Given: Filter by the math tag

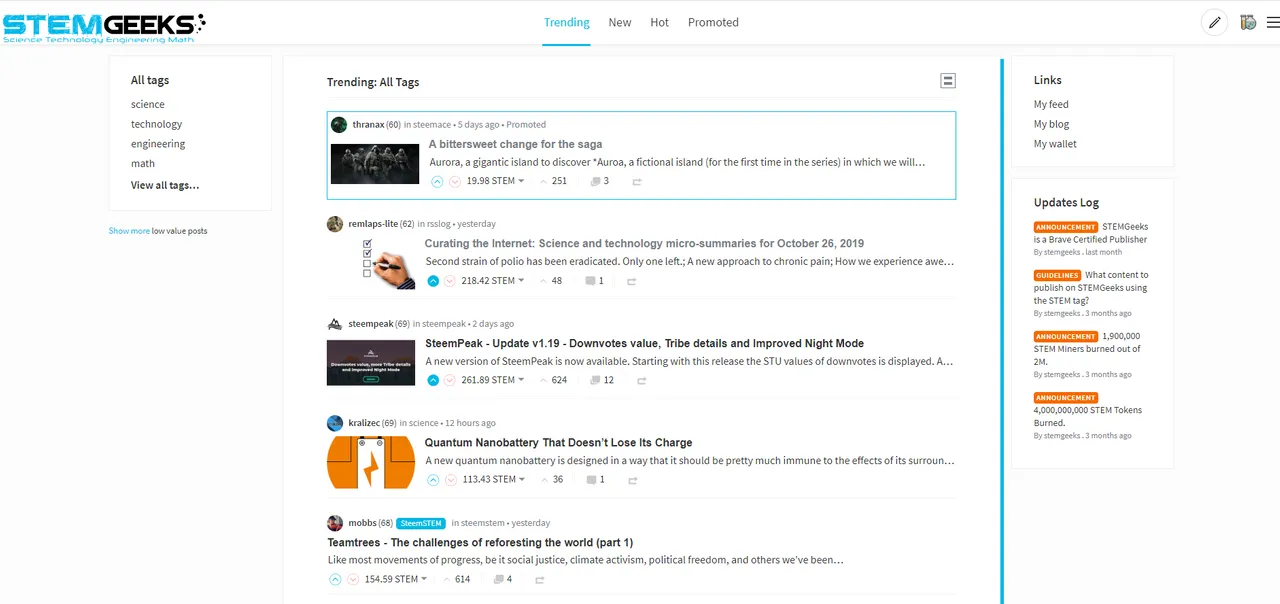Looking at the screenshot, I should (x=143, y=163).
